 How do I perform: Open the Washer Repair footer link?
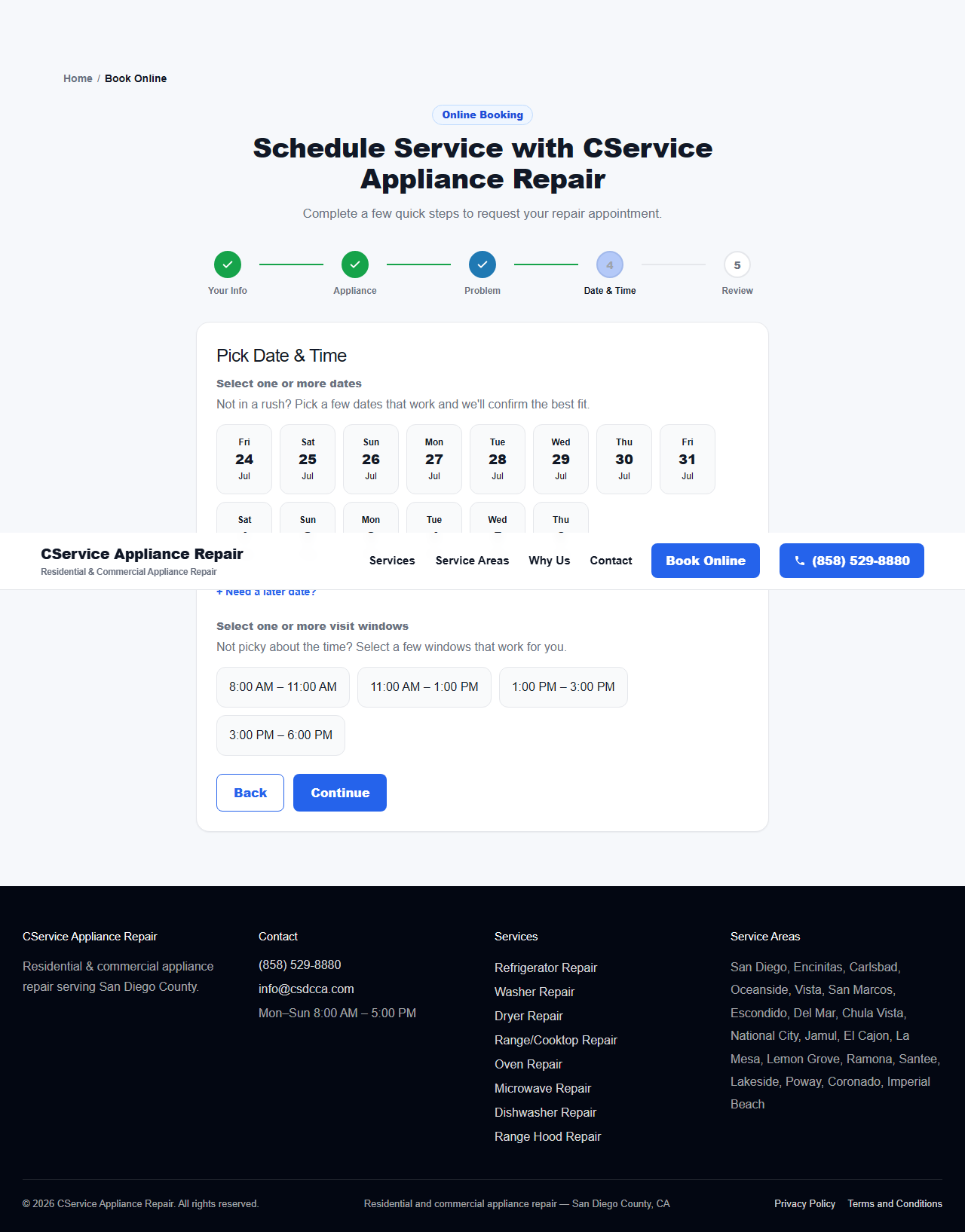tap(535, 992)
